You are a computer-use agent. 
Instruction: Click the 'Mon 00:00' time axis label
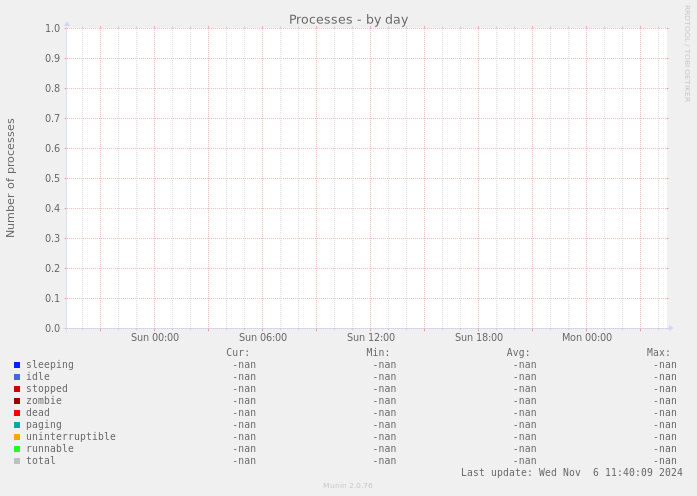tap(587, 337)
